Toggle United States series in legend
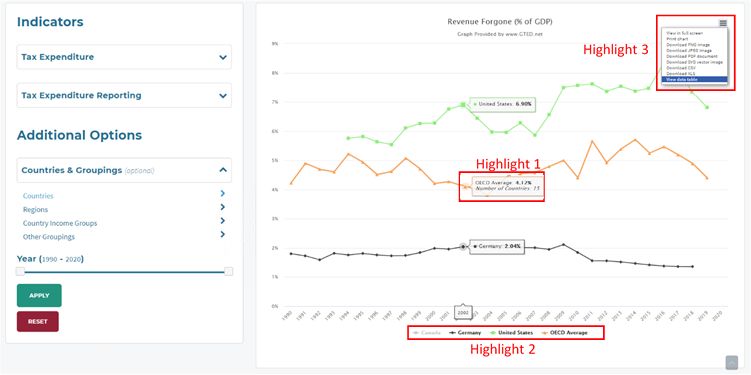Screen dimensions: 751x375 click(511, 332)
